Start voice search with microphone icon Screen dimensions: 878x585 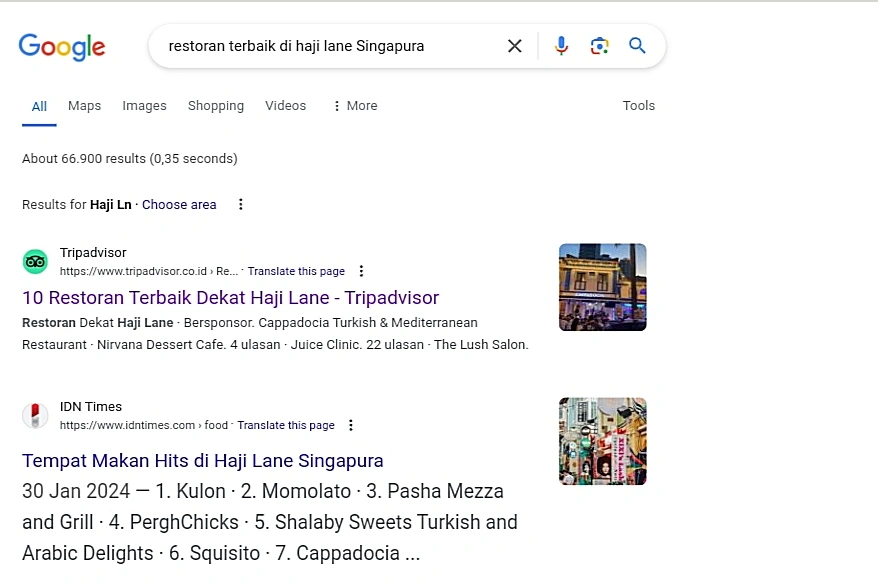(x=561, y=46)
